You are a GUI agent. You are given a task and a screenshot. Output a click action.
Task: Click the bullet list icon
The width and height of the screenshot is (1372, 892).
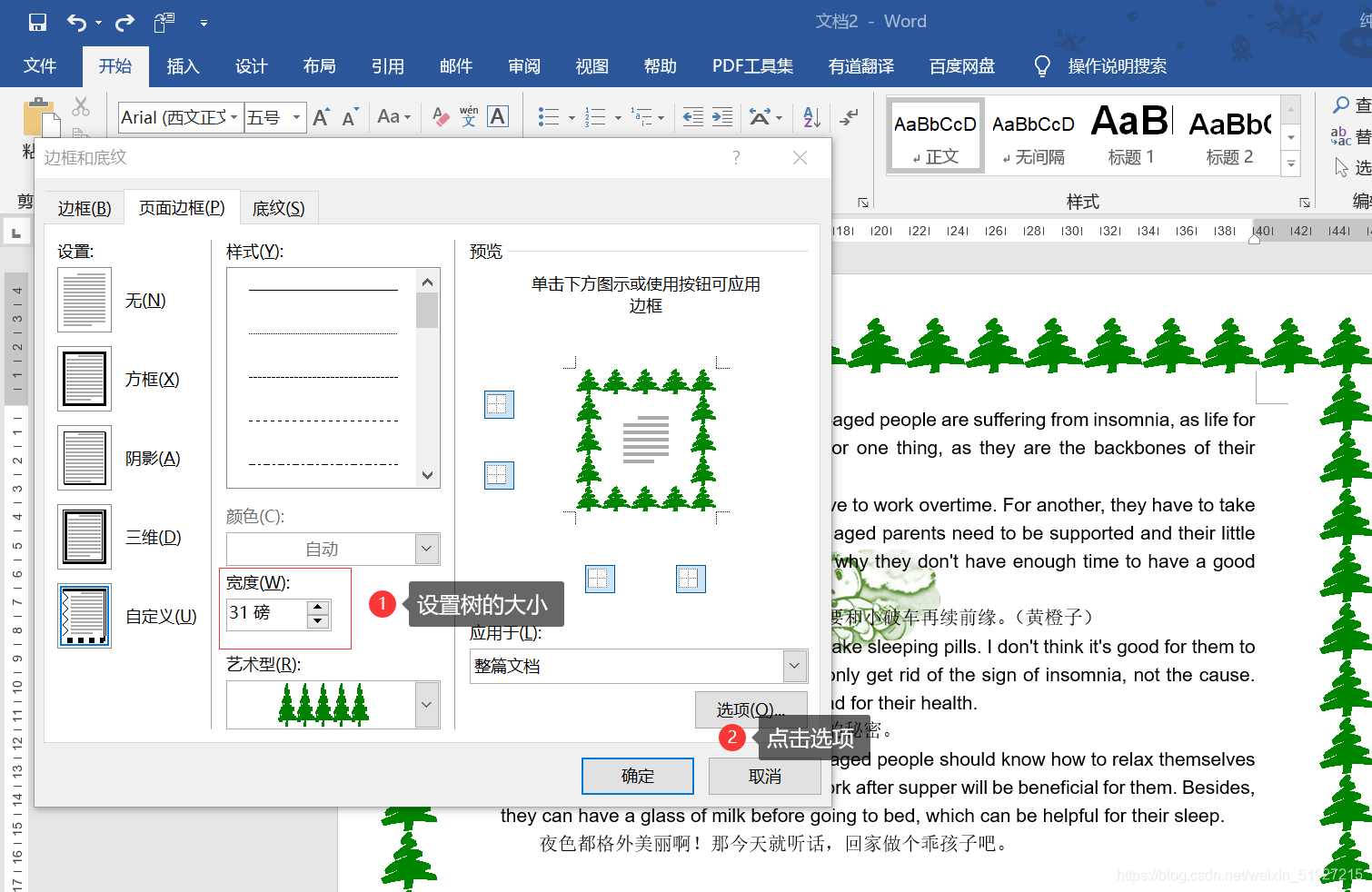tap(549, 116)
